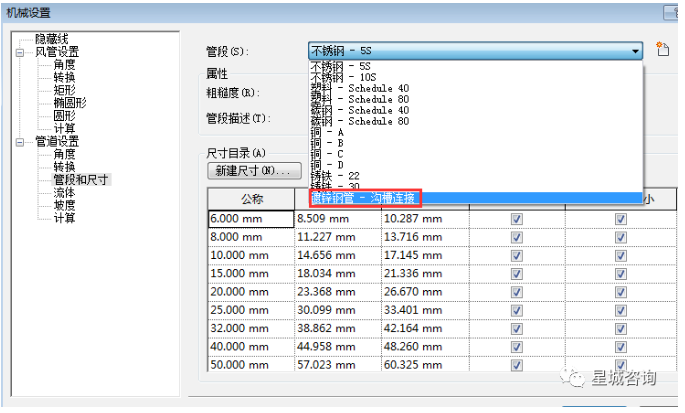685x413 pixels.
Task: Choose 镀锌钢管 - 沟槽连接 option
Action: (x=476, y=198)
